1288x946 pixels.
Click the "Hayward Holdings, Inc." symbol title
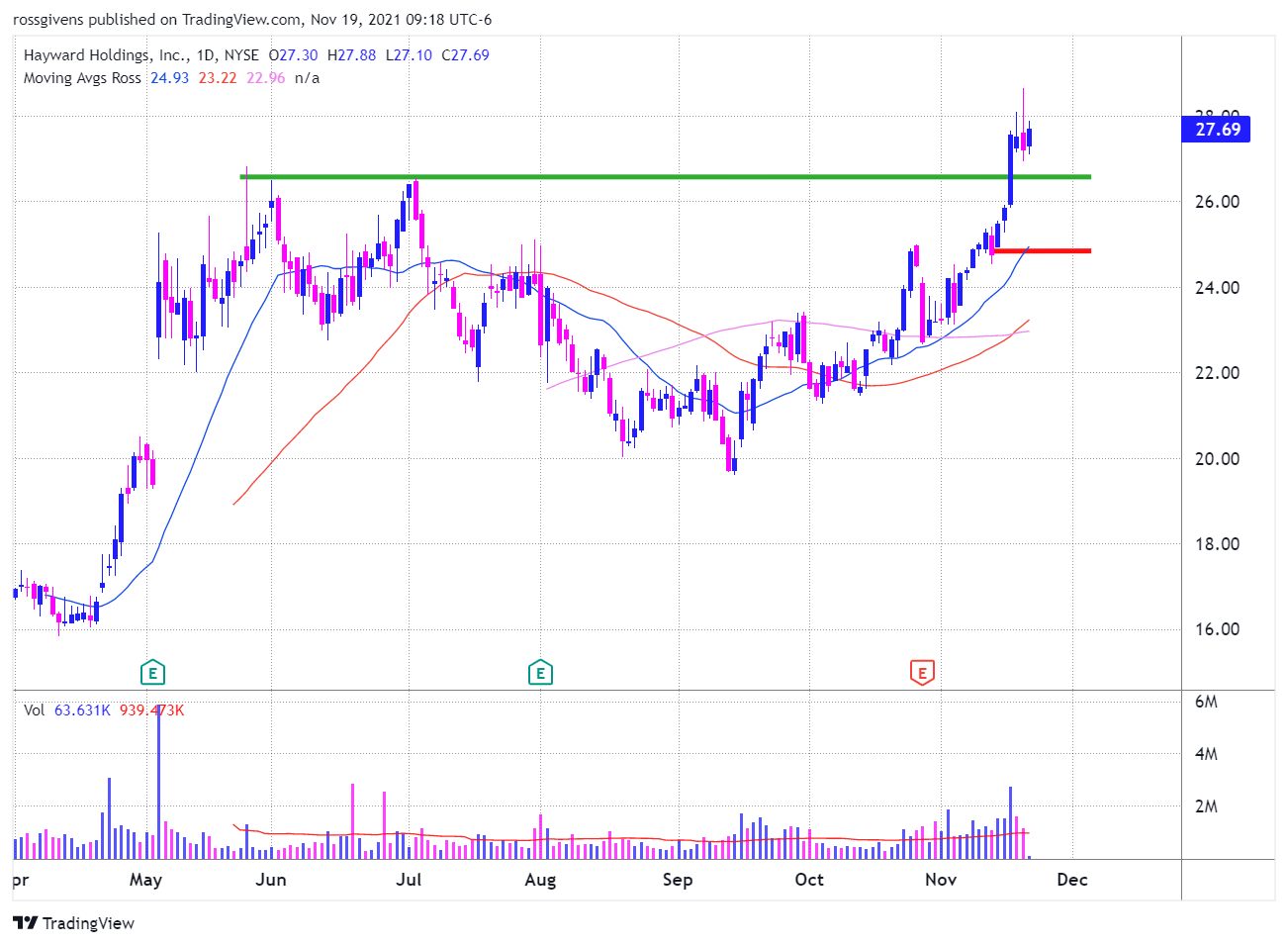104,55
